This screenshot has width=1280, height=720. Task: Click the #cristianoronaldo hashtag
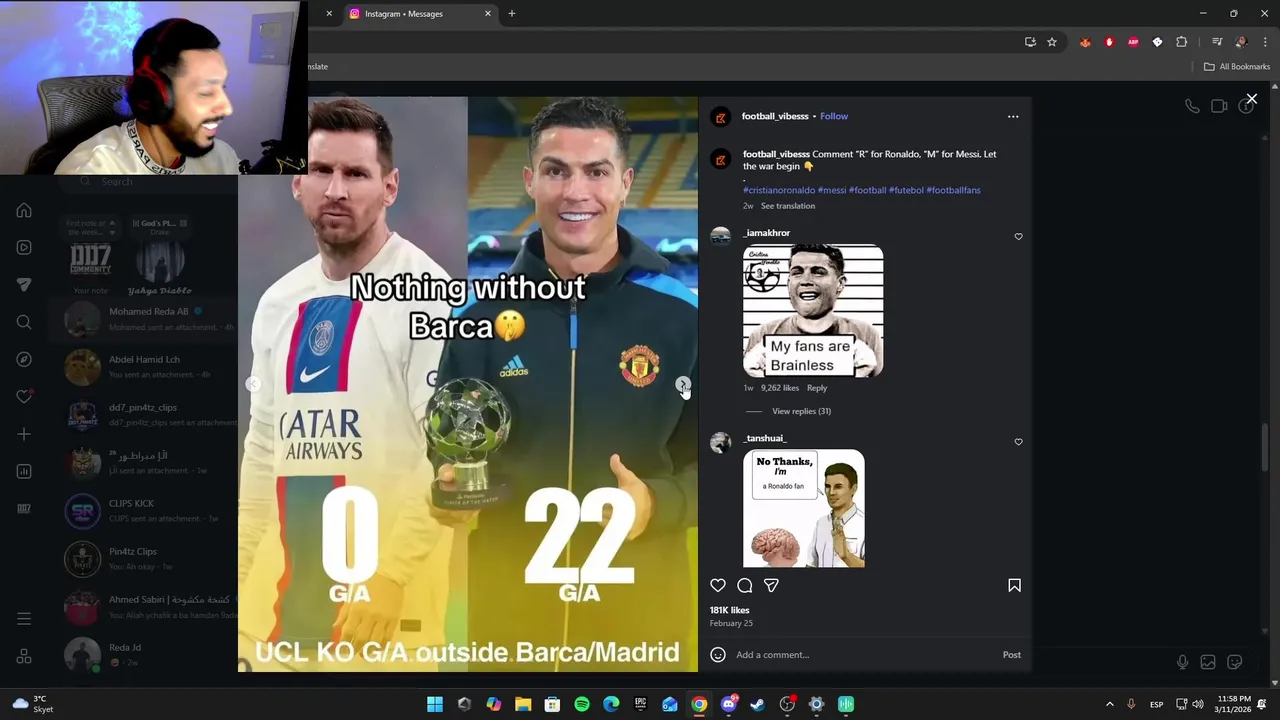pos(779,190)
